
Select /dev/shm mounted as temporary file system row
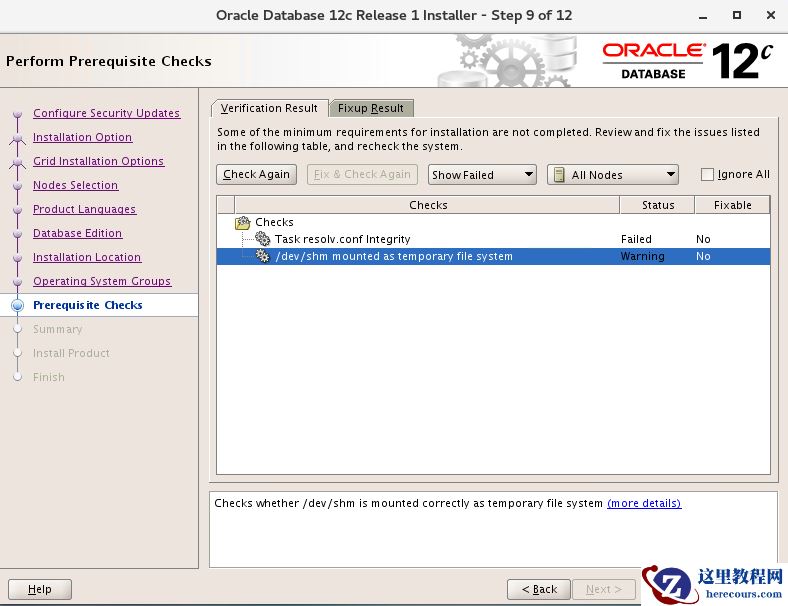(494, 256)
